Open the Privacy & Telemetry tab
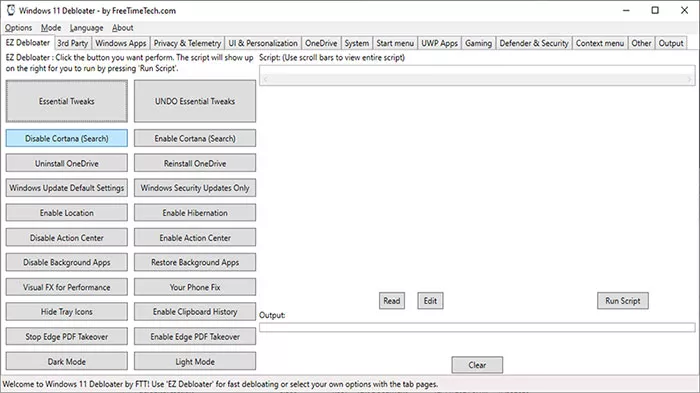The height and width of the screenshot is (393, 700). coord(188,43)
